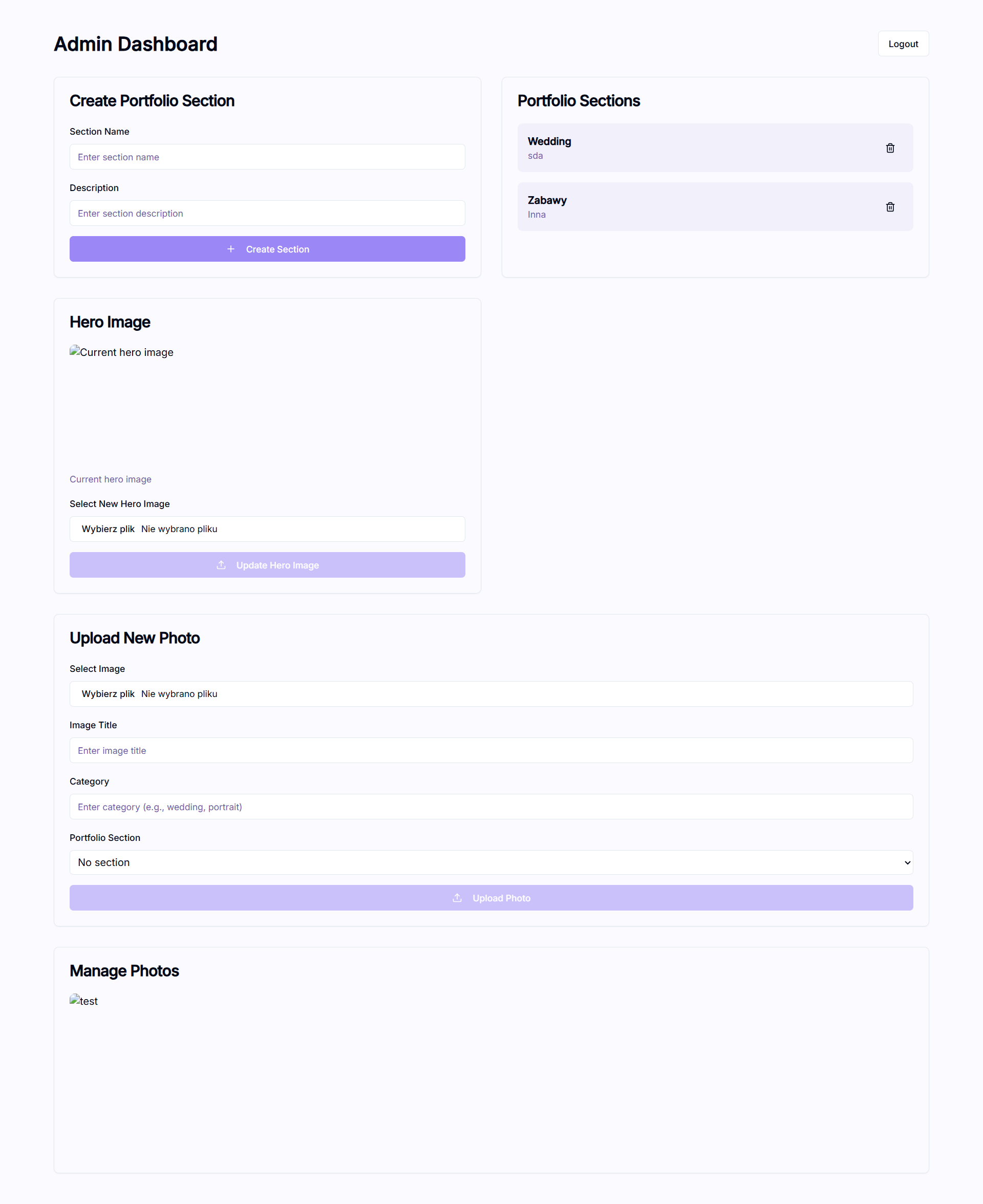Click the upload icon on Update Hero Image
983x1204 pixels.
coord(221,565)
